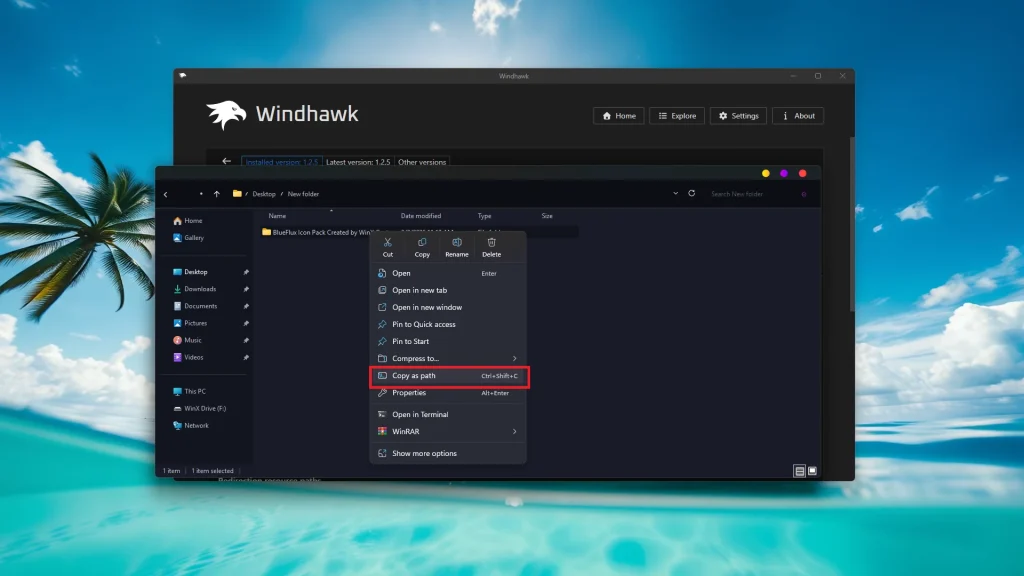The width and height of the screenshot is (1024, 576).
Task: Select Downloads in the navigation pane
Action: tap(200, 289)
